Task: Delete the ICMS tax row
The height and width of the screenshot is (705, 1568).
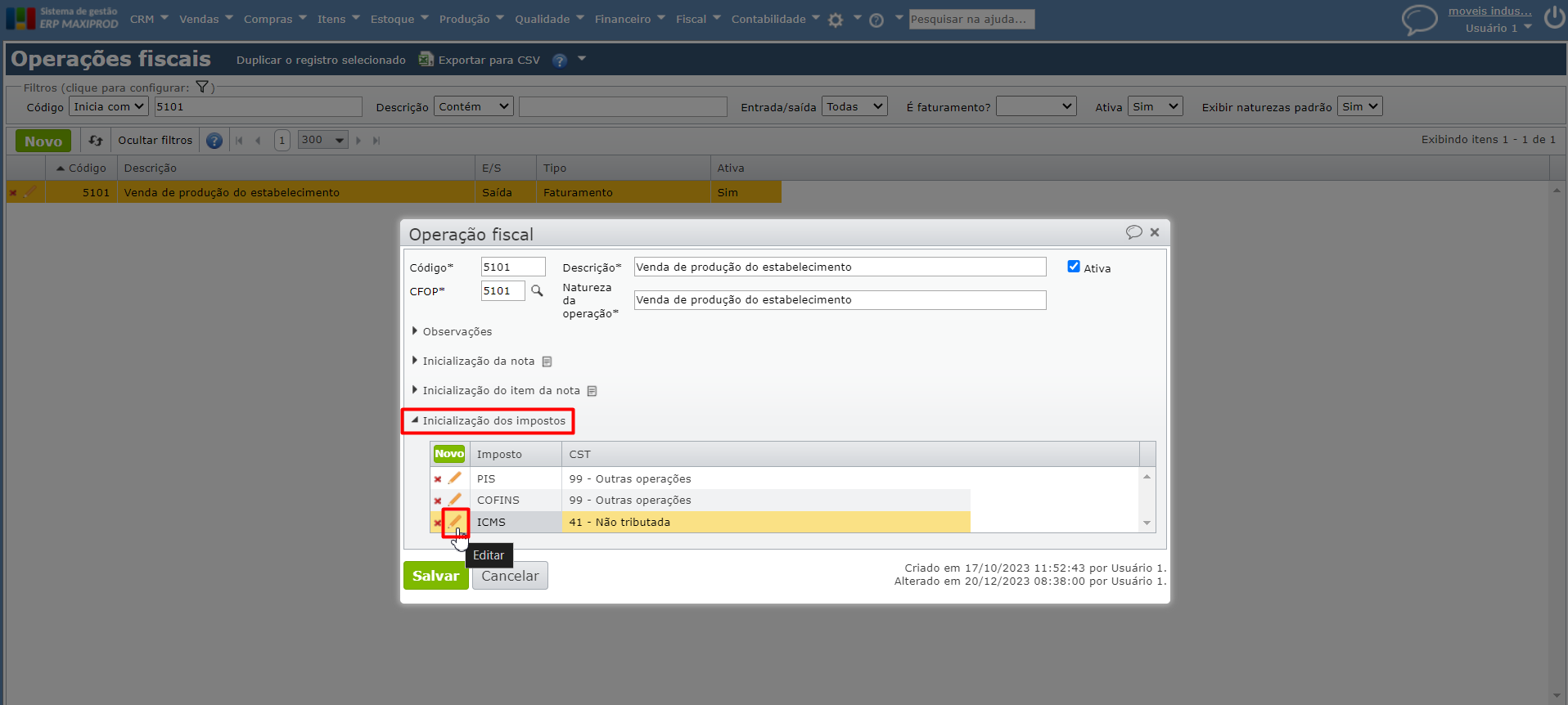Action: 438,523
